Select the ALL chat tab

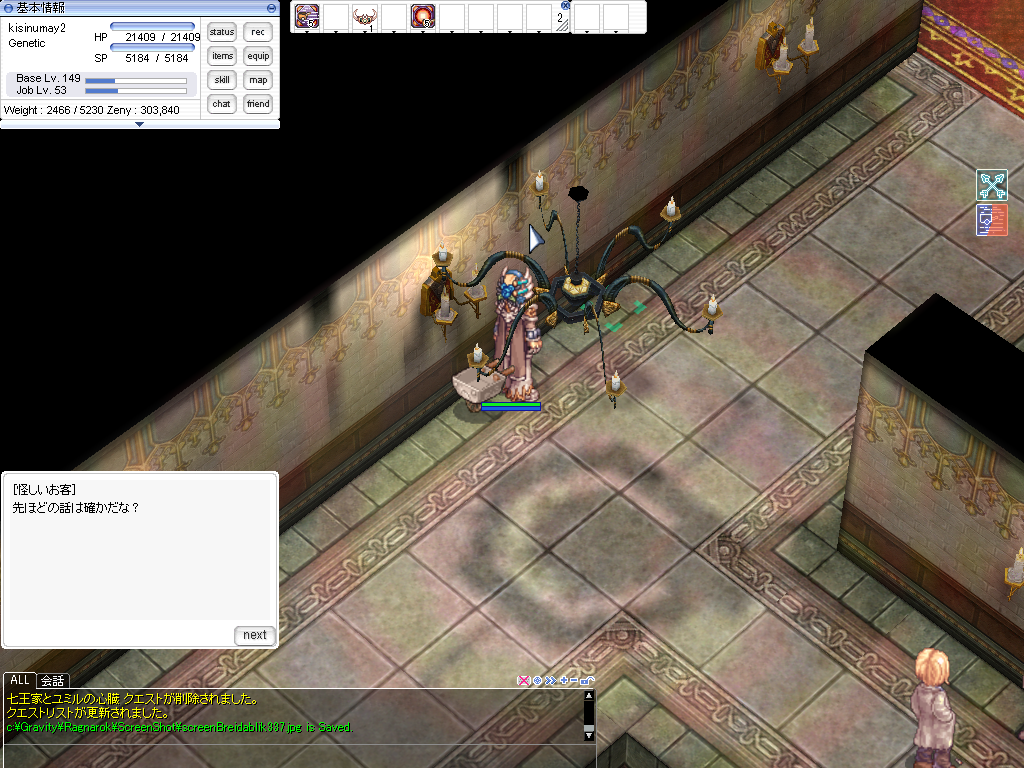click(20, 680)
